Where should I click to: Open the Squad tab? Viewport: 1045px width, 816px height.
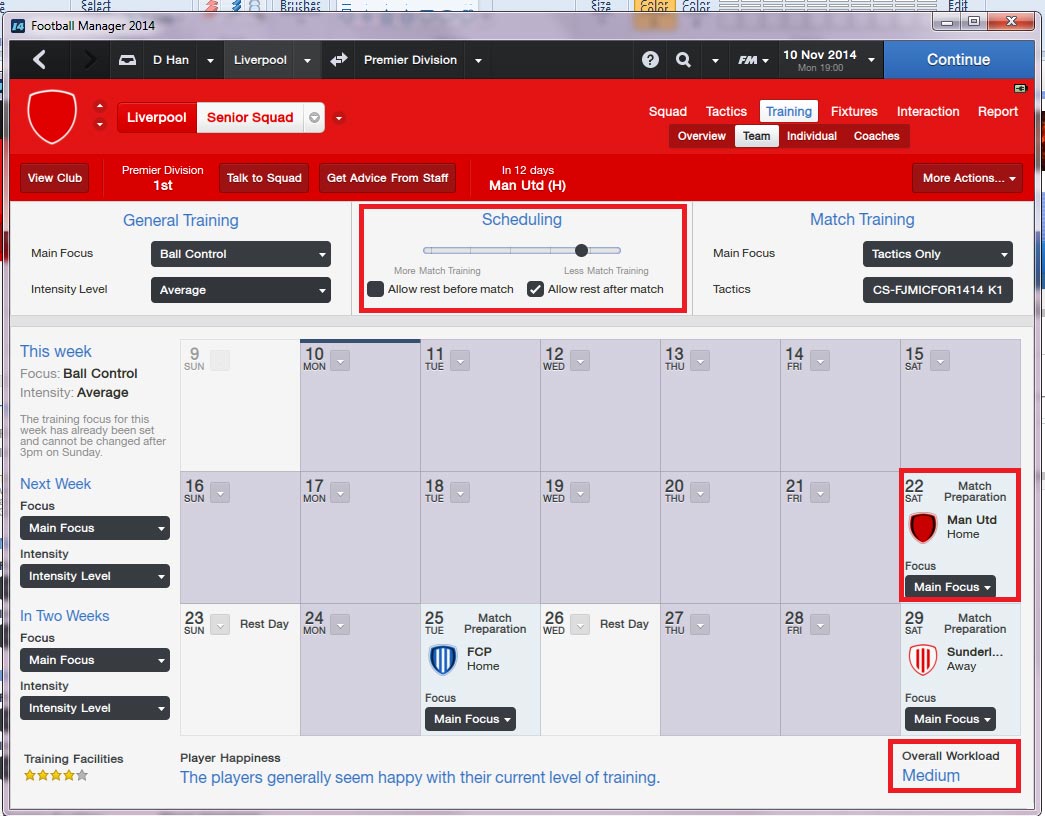point(668,111)
